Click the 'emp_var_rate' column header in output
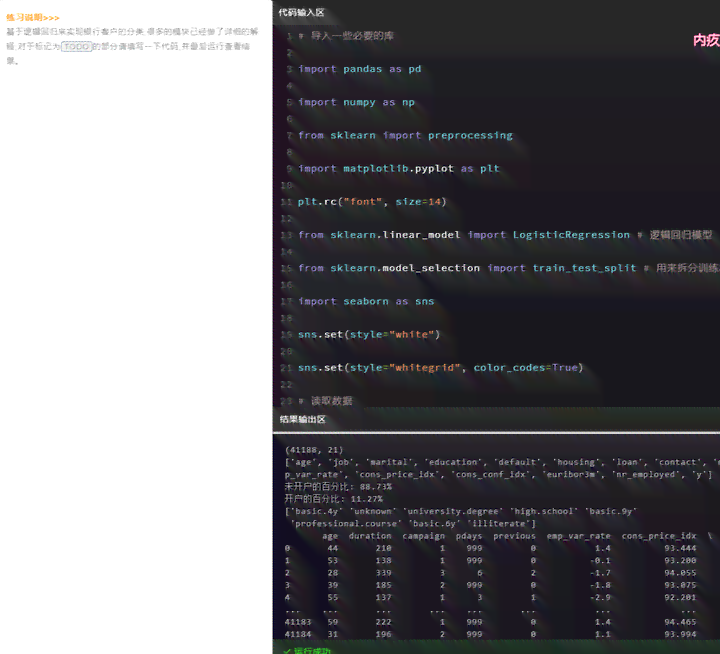This screenshot has width=720, height=654. point(579,536)
